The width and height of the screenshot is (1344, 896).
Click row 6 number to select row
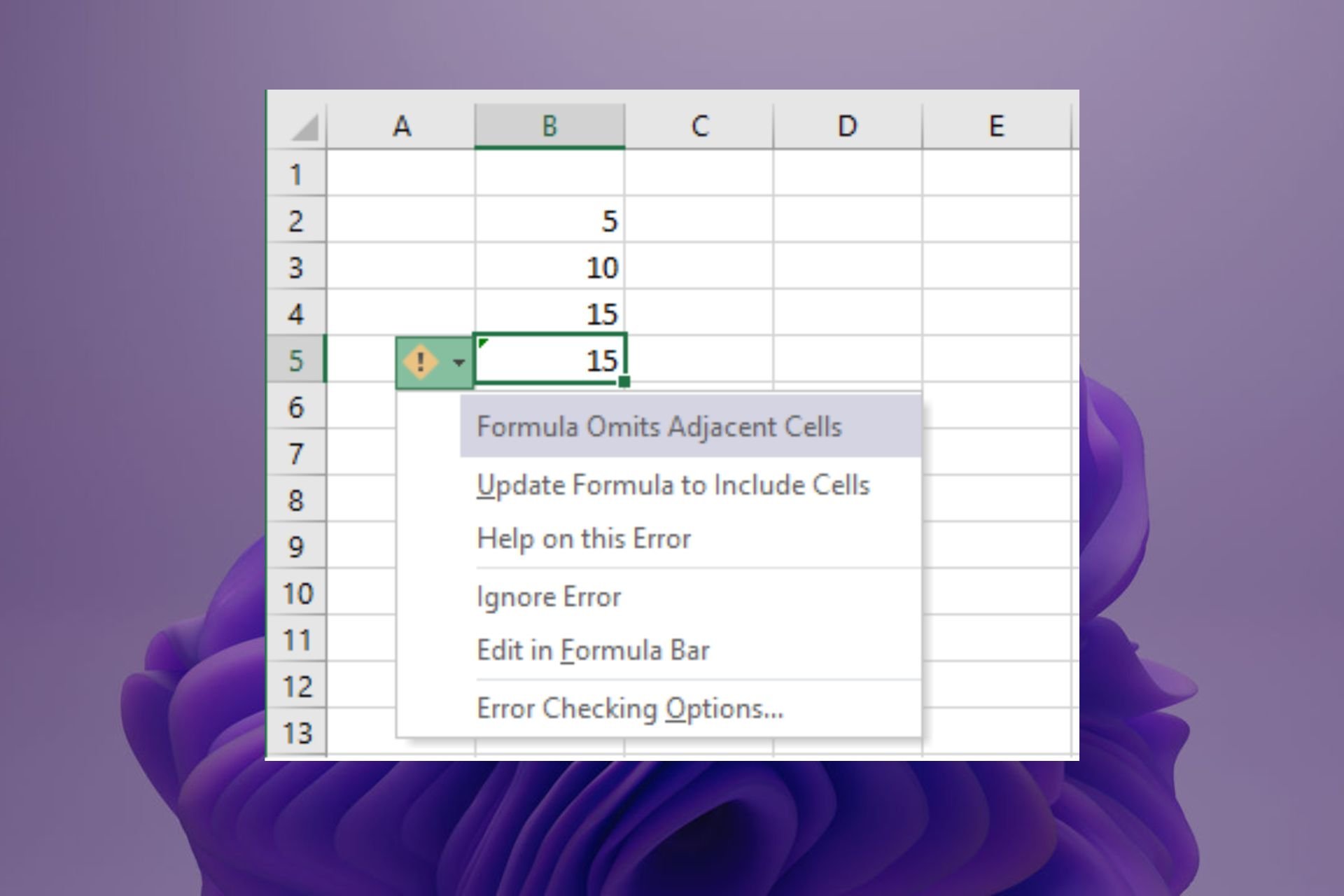[x=300, y=408]
